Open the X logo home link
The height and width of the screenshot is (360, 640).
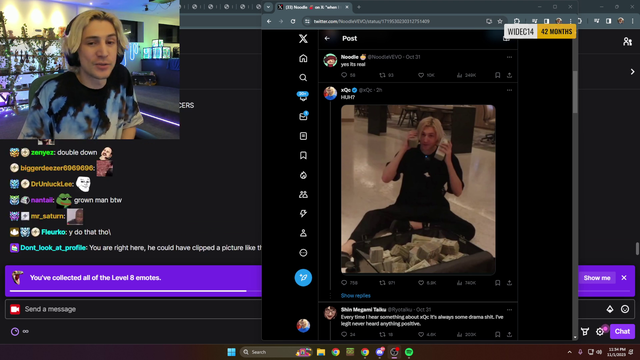pyautogui.click(x=303, y=38)
